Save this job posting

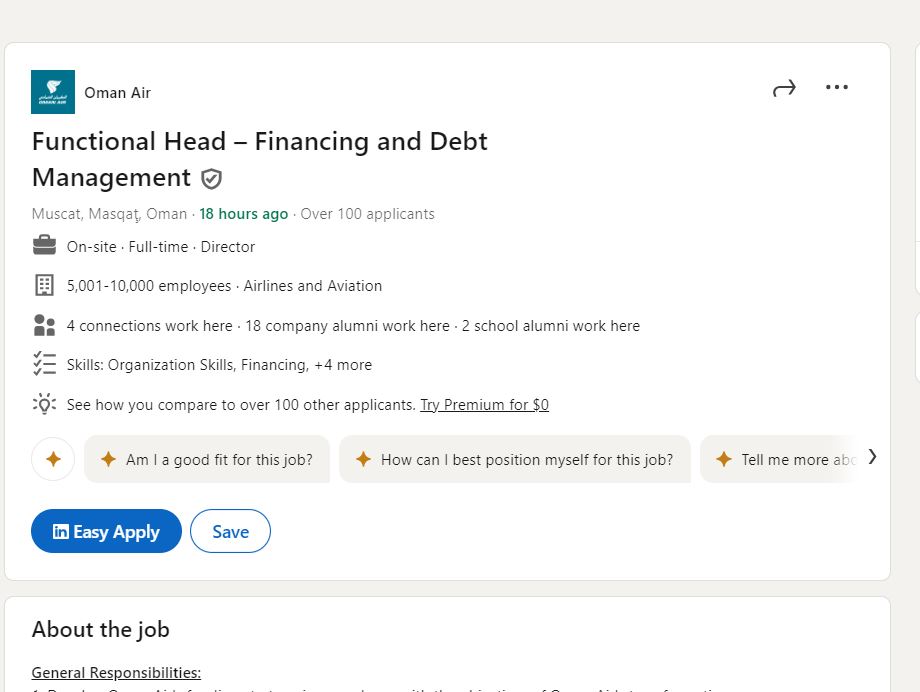[231, 531]
